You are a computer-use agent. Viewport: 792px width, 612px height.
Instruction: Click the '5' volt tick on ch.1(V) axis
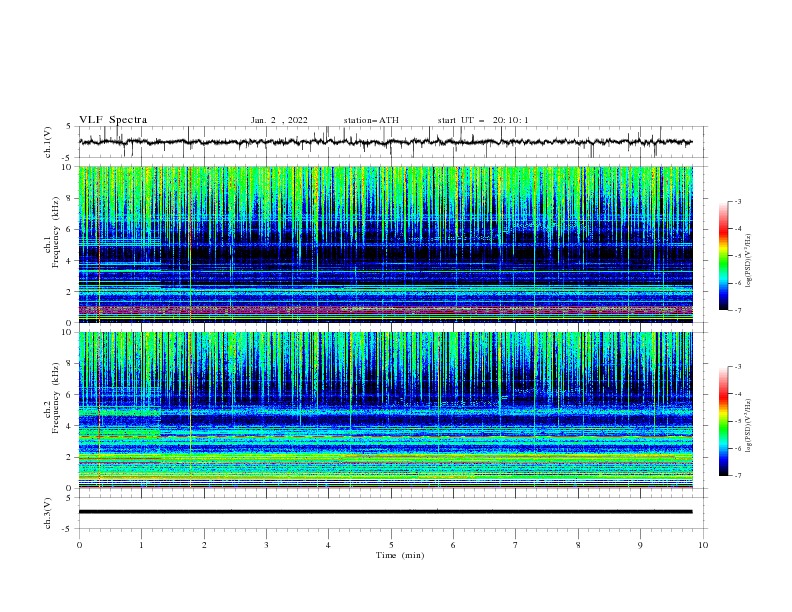click(x=70, y=126)
